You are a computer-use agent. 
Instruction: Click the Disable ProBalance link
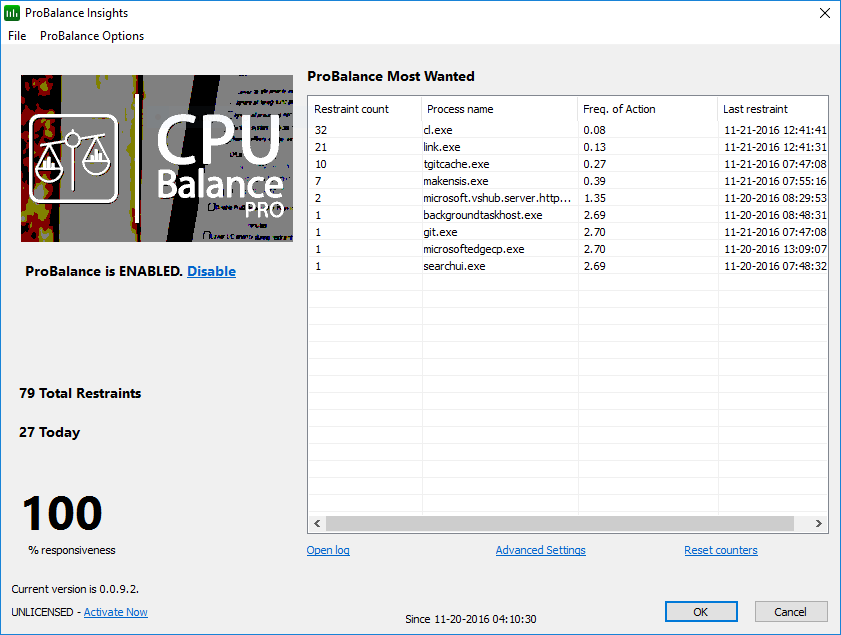pos(211,271)
